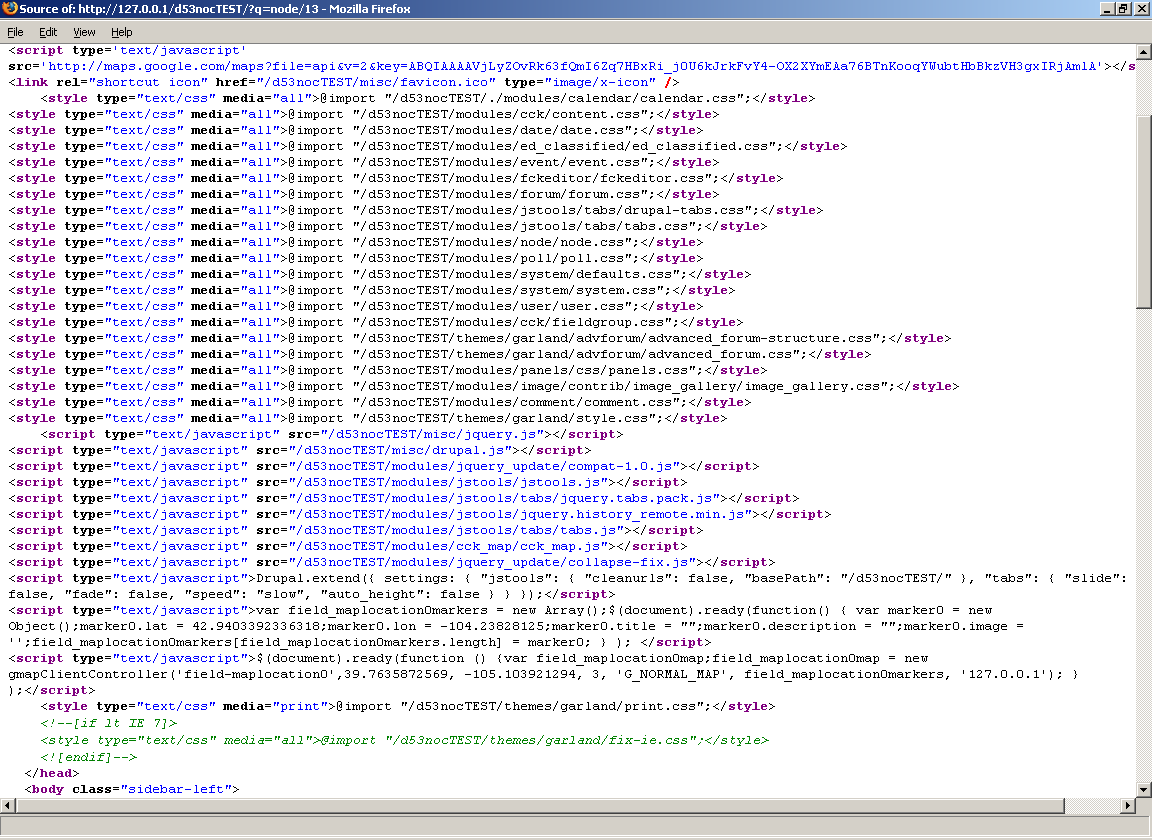Click the vertical scrollbar down arrow
This screenshot has width=1152, height=840.
click(x=1144, y=790)
